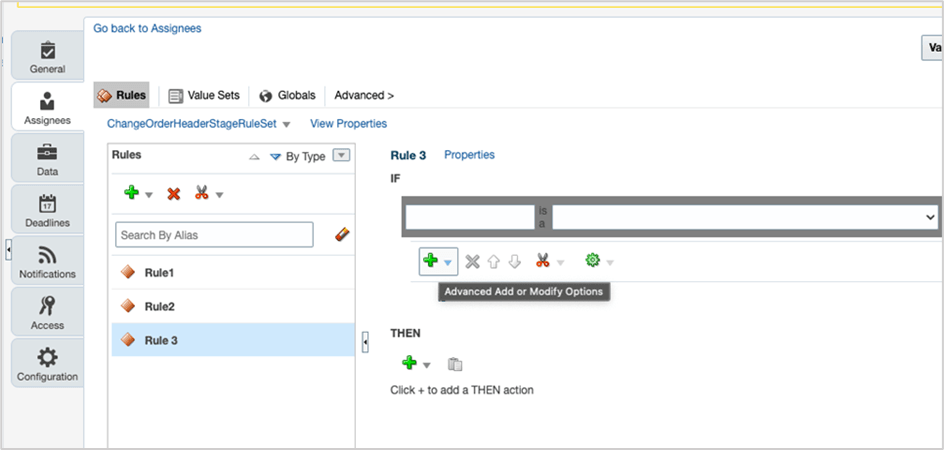Click the red X delete rule icon
This screenshot has width=944, height=450.
click(x=173, y=194)
